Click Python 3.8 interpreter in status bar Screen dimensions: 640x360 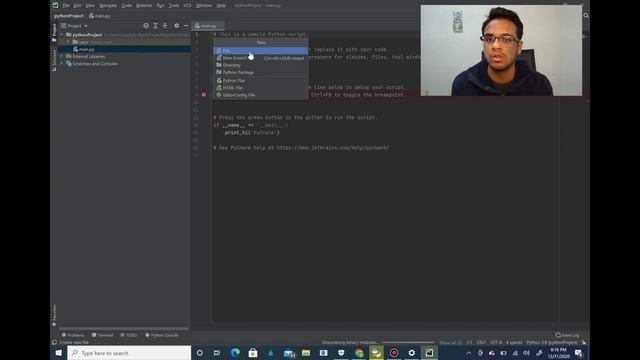[552, 342]
